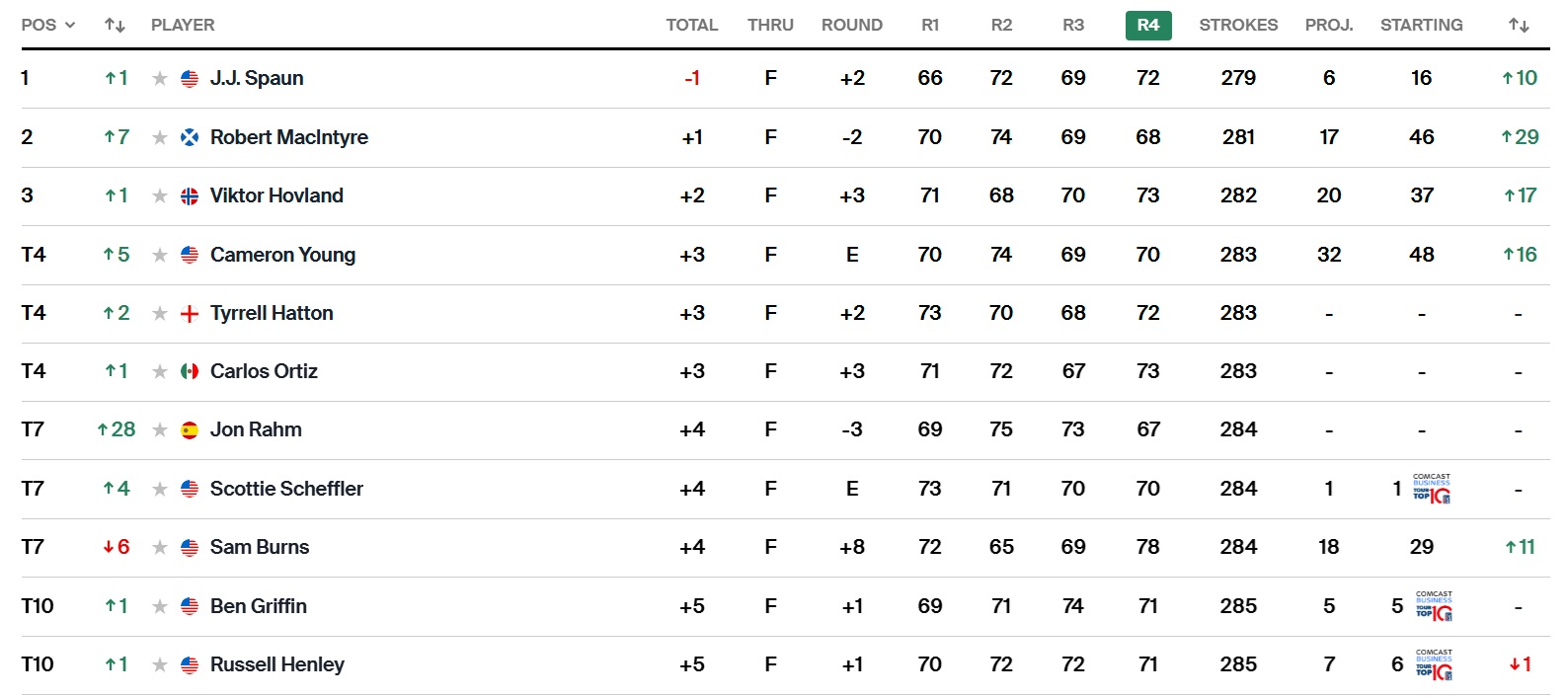Click the Scottish flag next to Robert MacIntyre
The width and height of the screenshot is (1568, 698).
[190, 137]
